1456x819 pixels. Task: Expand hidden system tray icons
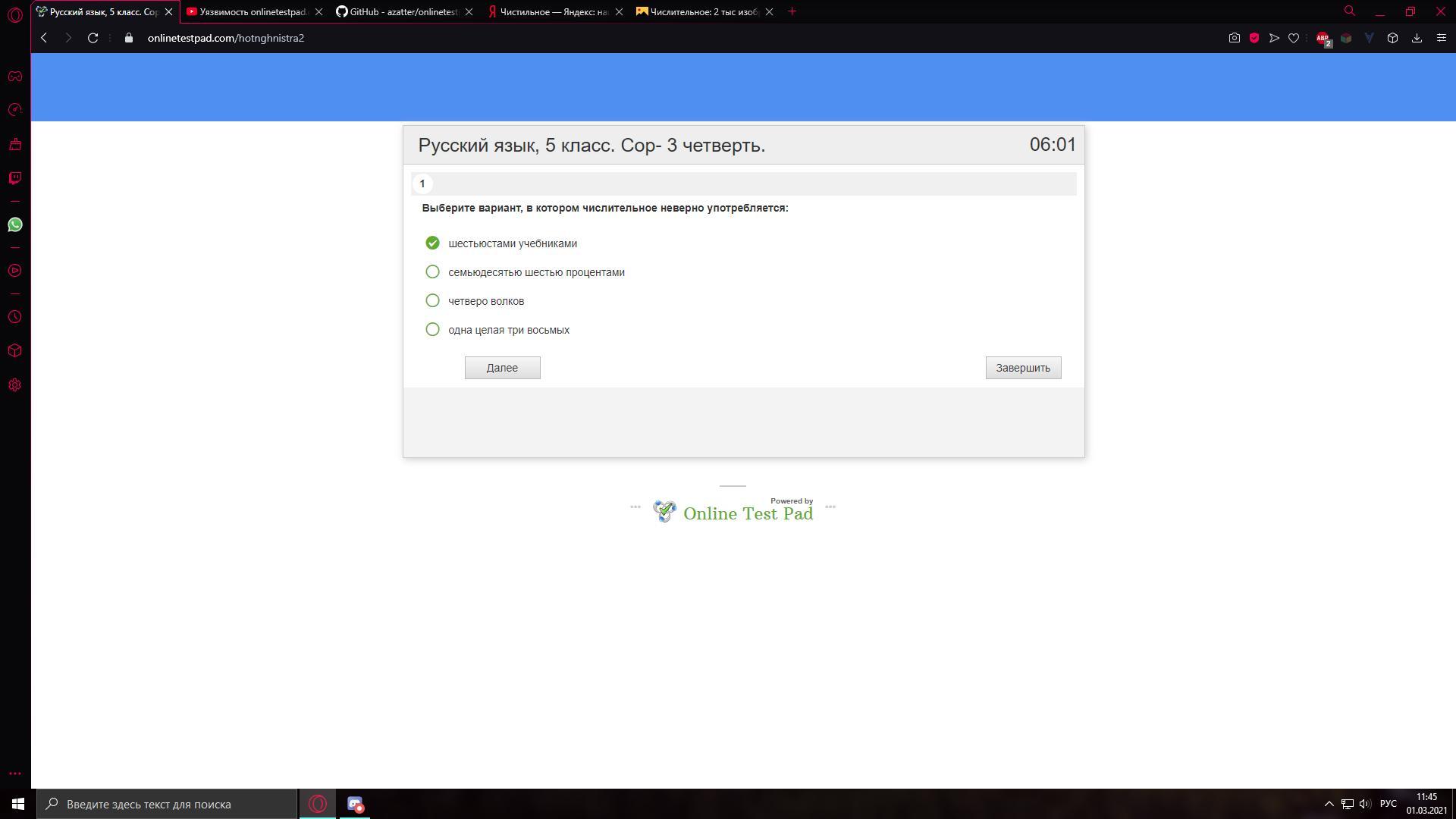point(1329,804)
